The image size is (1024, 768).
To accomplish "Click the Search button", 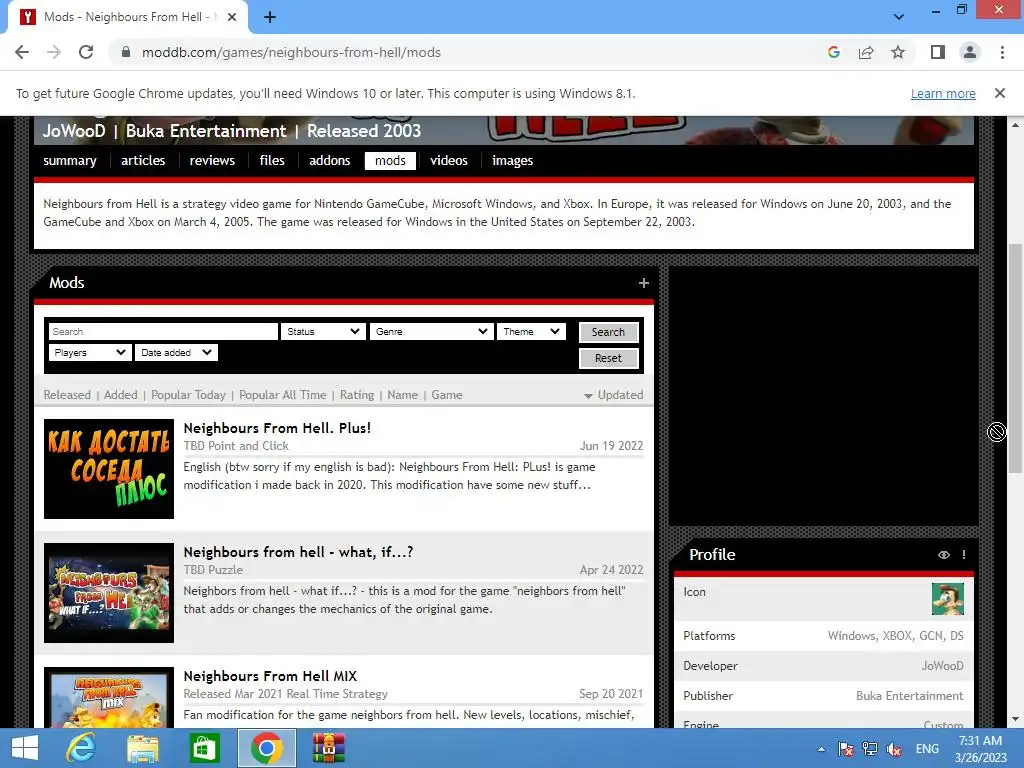I will click(x=608, y=332).
